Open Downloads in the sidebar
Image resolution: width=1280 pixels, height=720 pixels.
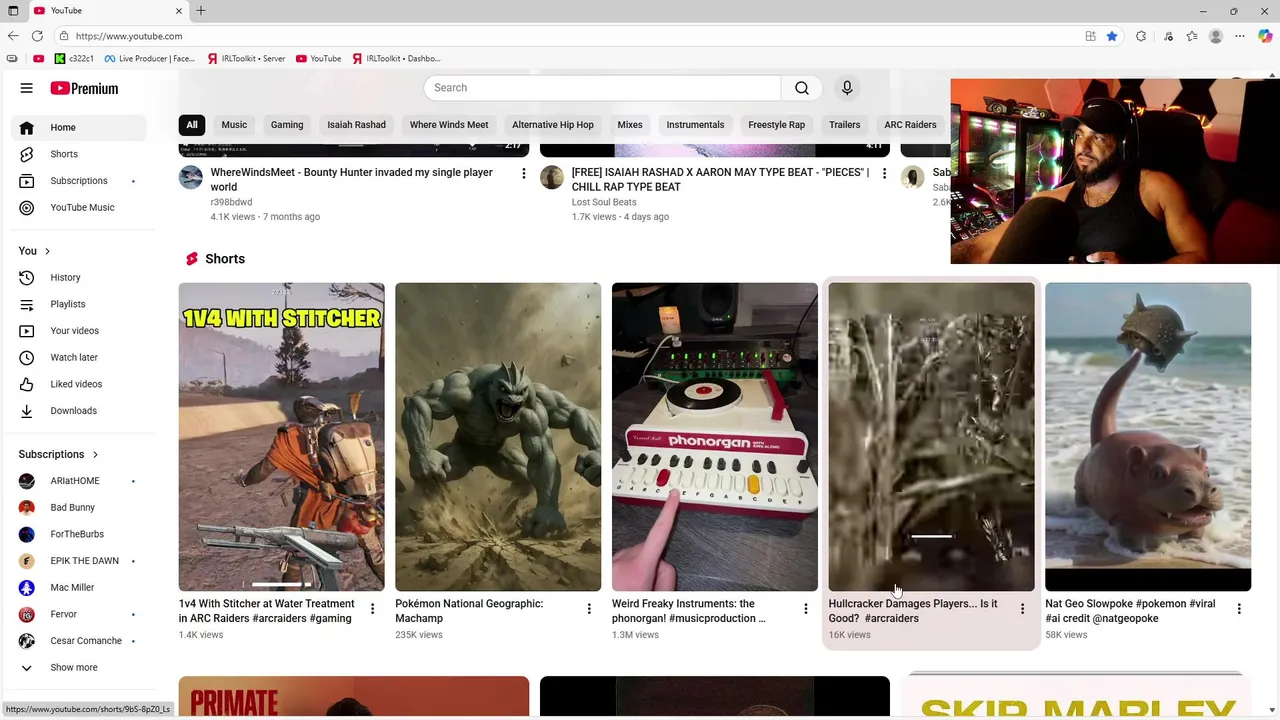(79, 411)
